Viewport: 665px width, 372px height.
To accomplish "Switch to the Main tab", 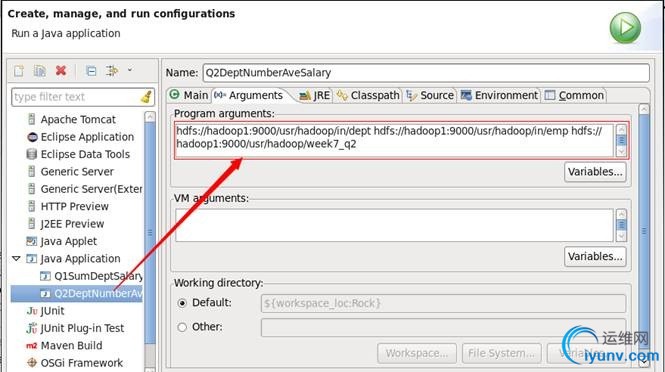I will point(189,95).
